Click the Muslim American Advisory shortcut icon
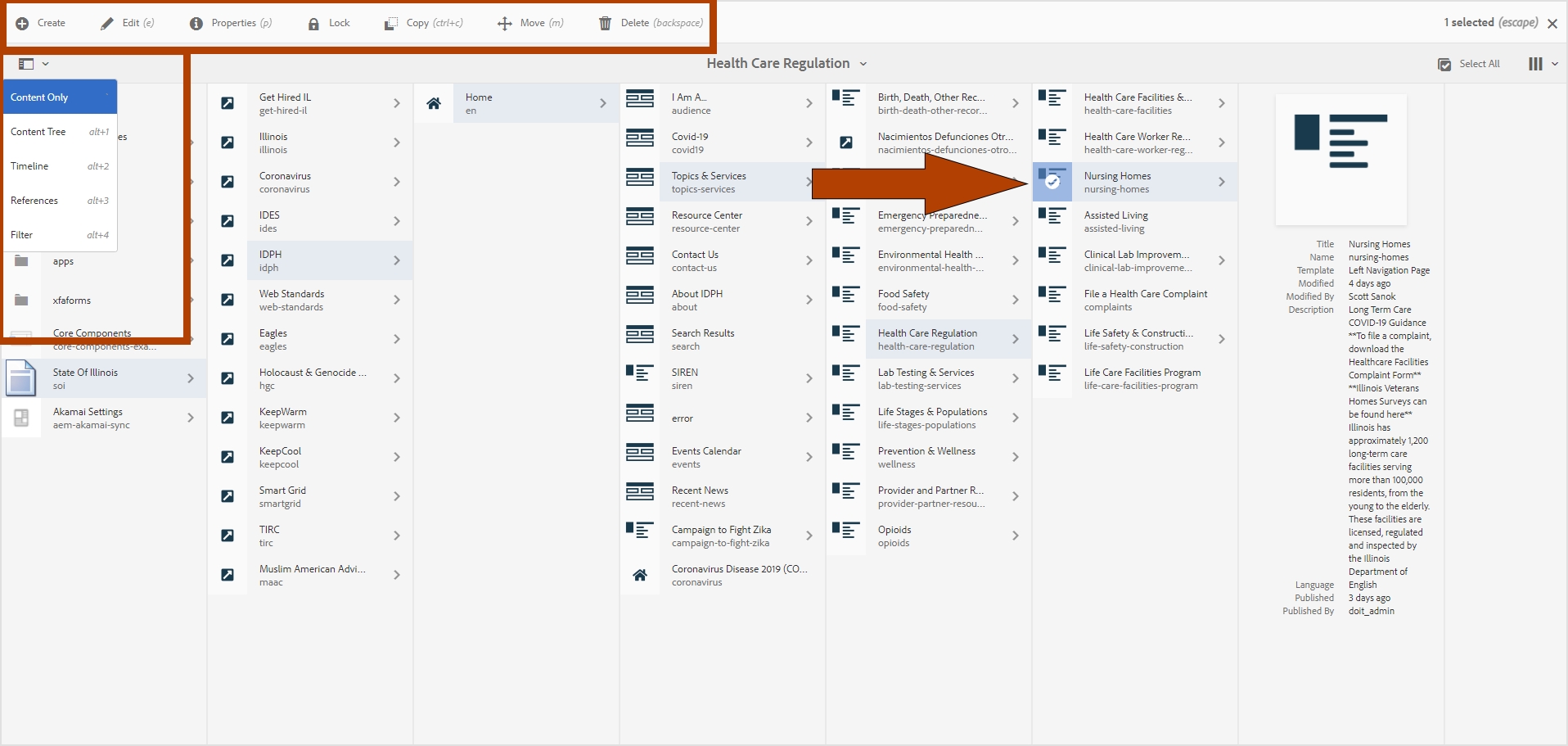The width and height of the screenshot is (1568, 746). coord(228,575)
